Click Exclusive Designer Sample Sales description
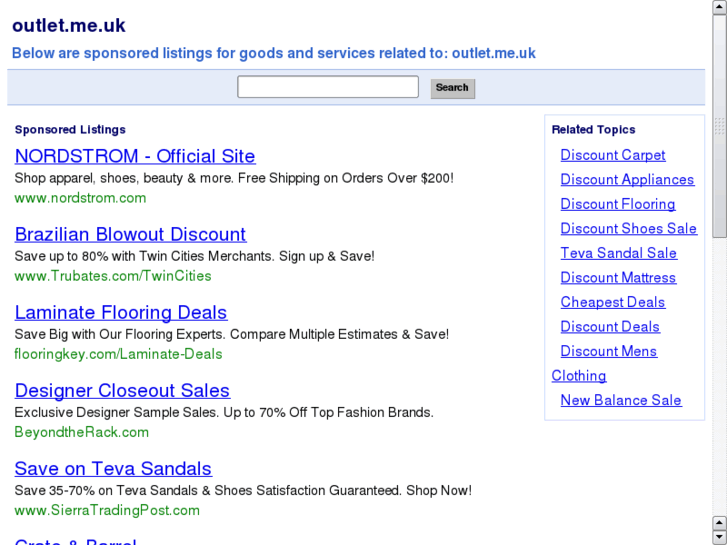Screen dimensions: 727x545 (224, 412)
